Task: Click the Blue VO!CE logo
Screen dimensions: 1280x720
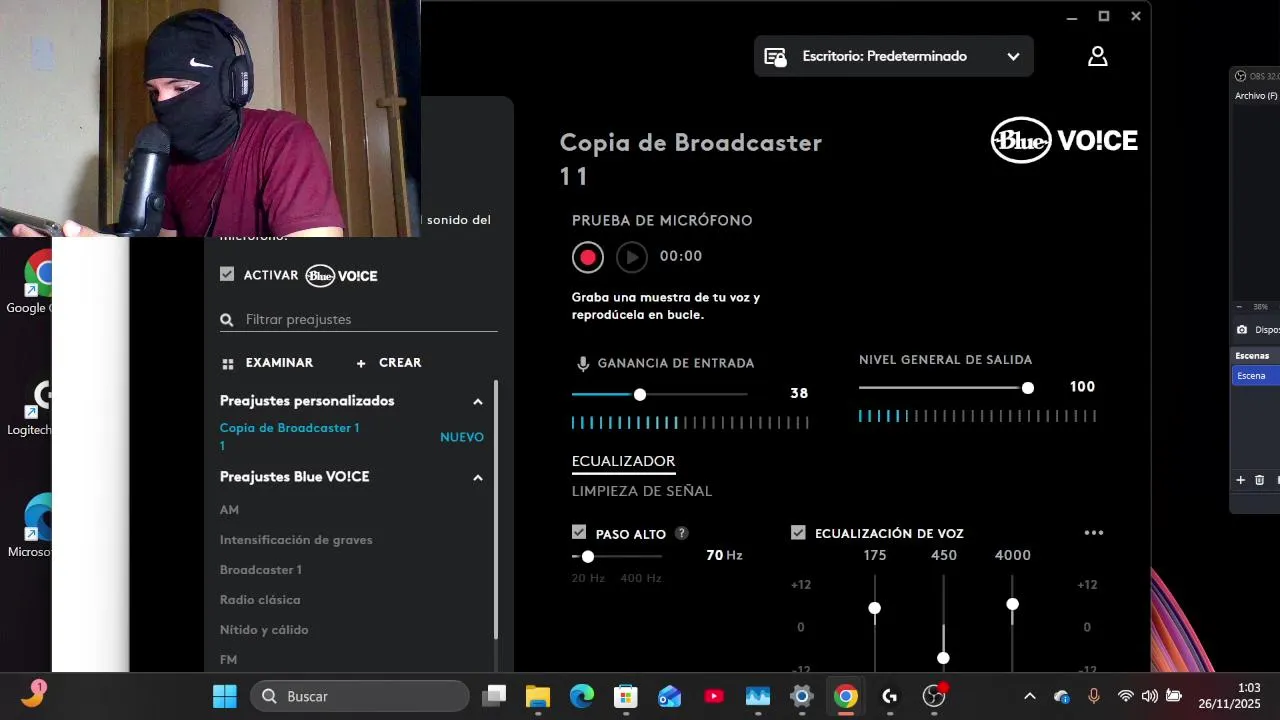Action: [1064, 140]
